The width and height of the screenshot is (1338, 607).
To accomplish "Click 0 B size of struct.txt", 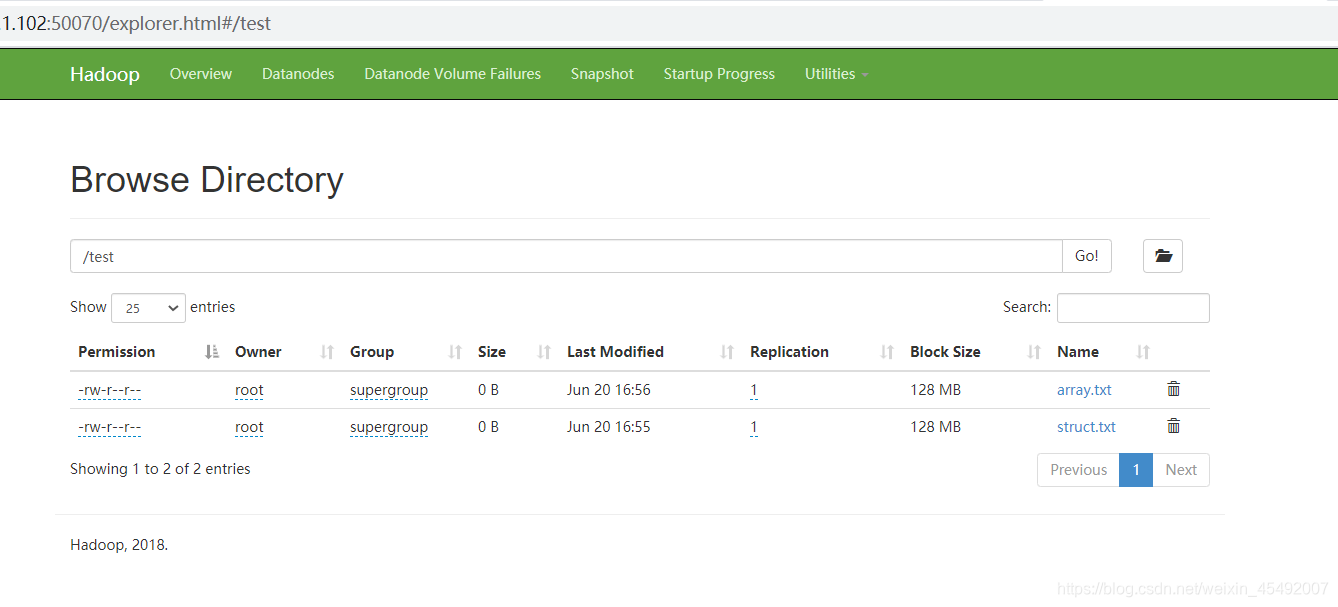I will (488, 427).
